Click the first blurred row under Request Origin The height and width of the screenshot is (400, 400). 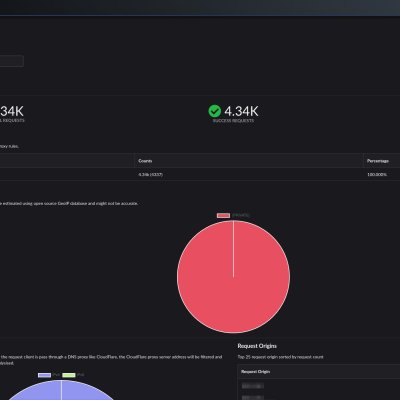coord(253,386)
